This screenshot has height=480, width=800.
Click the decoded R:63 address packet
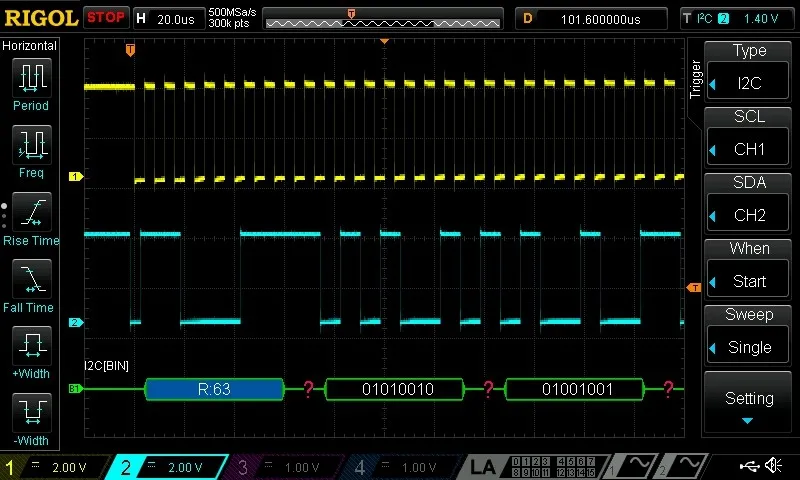[214, 389]
